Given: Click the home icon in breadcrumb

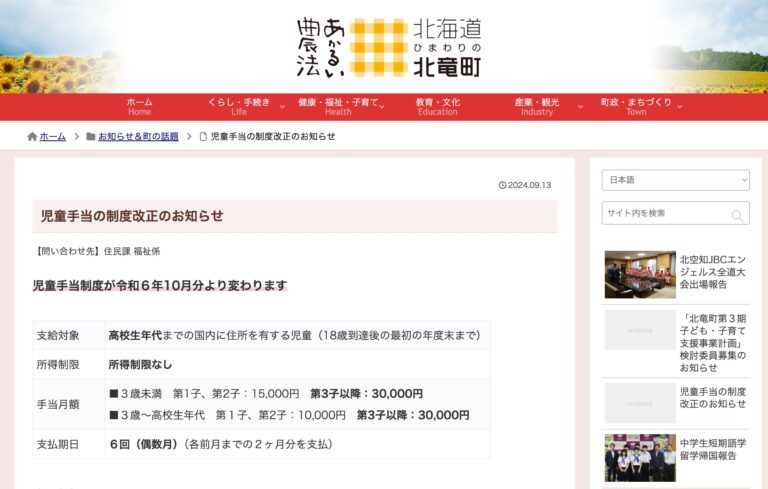Looking at the screenshot, I should [32, 137].
